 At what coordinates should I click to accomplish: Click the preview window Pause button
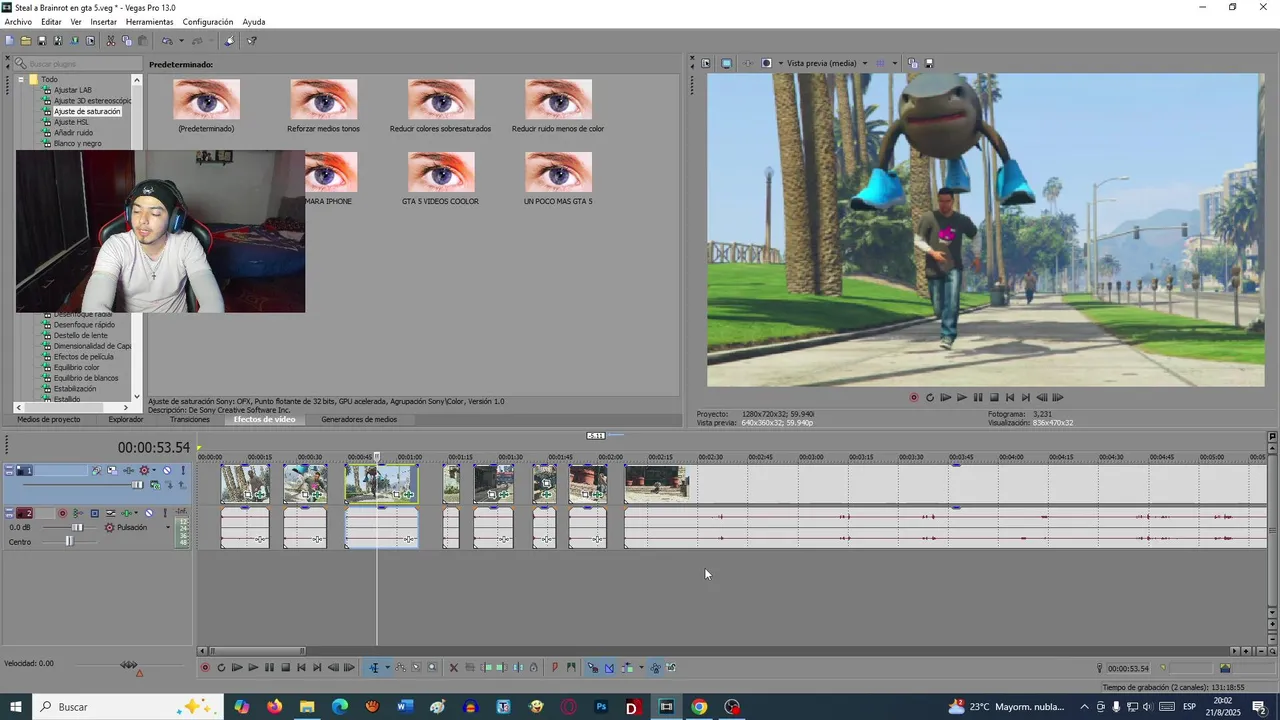pyautogui.click(x=978, y=397)
